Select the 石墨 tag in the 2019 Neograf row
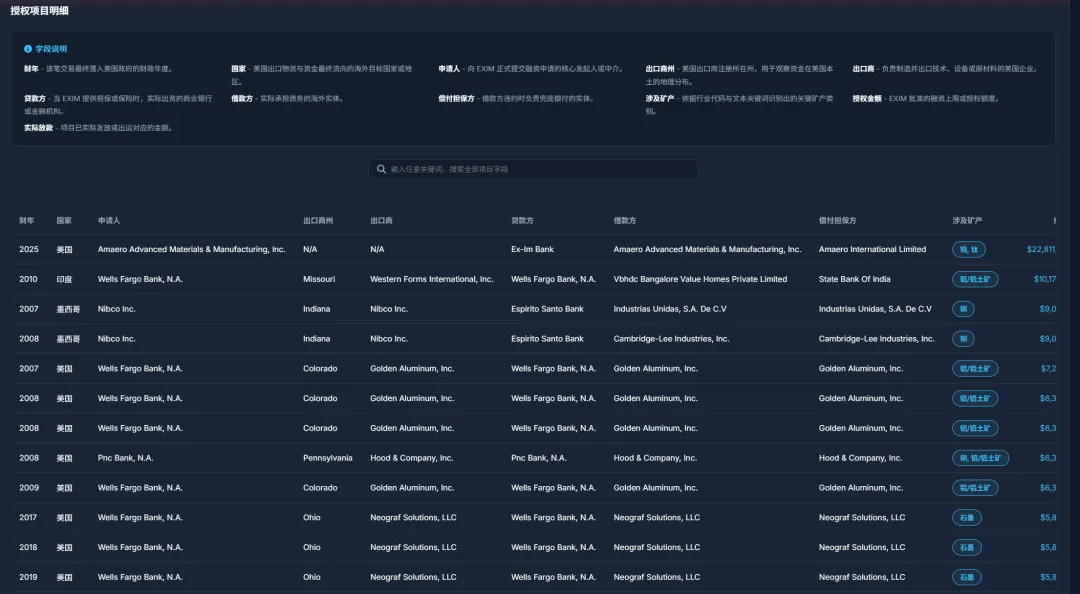Screen dimensions: 1080x594 tap(966, 577)
